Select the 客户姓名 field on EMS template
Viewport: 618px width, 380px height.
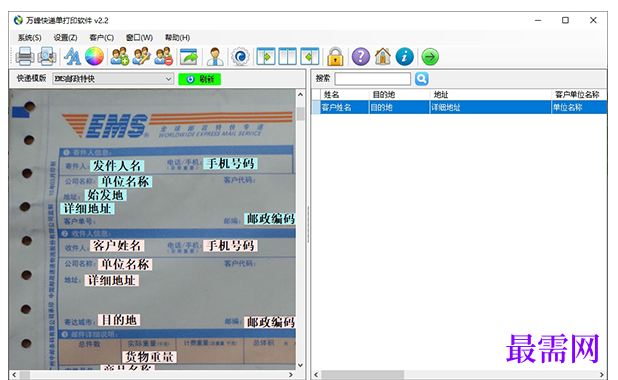117,246
